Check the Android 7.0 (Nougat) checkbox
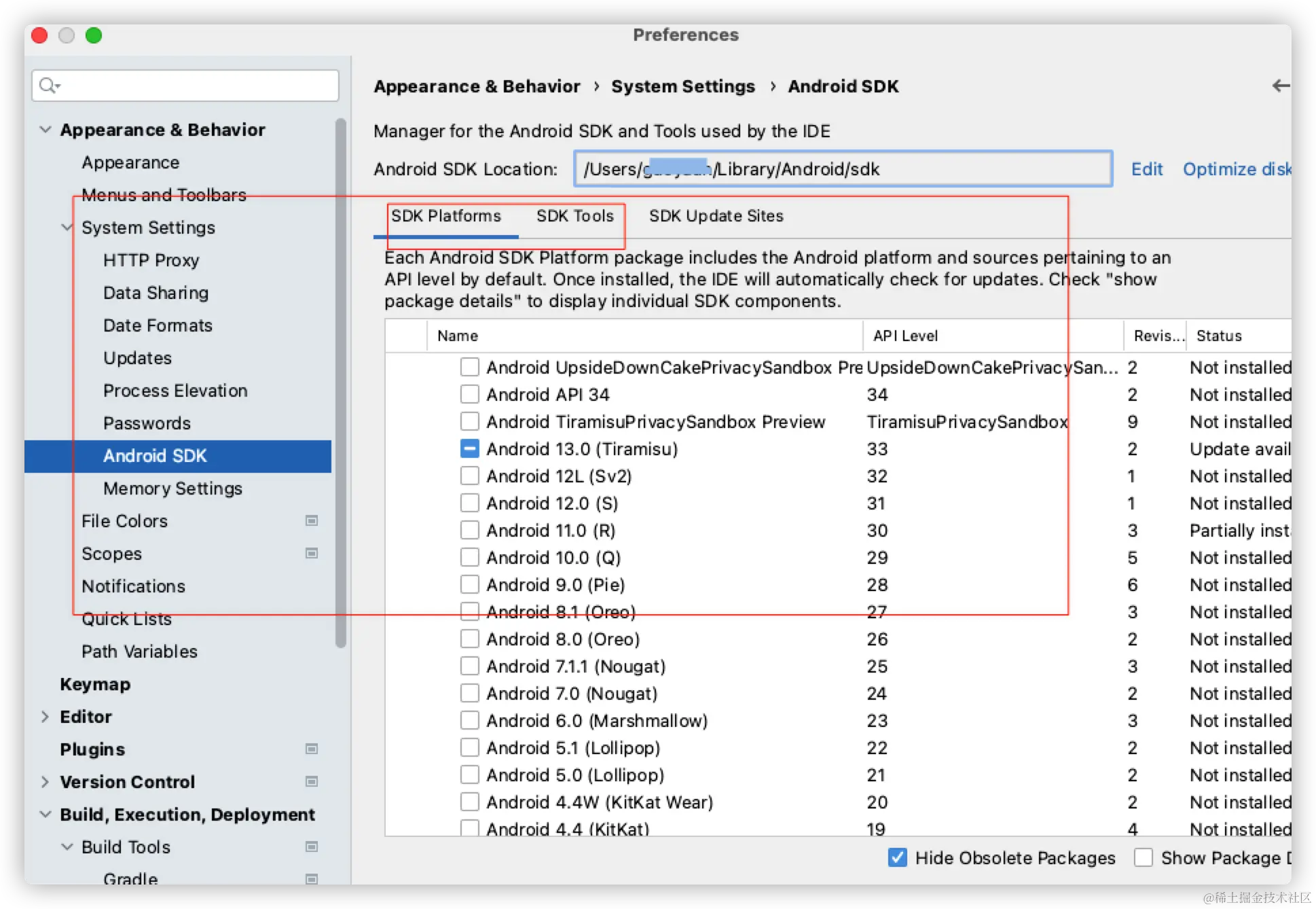The height and width of the screenshot is (909, 1316). tap(469, 694)
